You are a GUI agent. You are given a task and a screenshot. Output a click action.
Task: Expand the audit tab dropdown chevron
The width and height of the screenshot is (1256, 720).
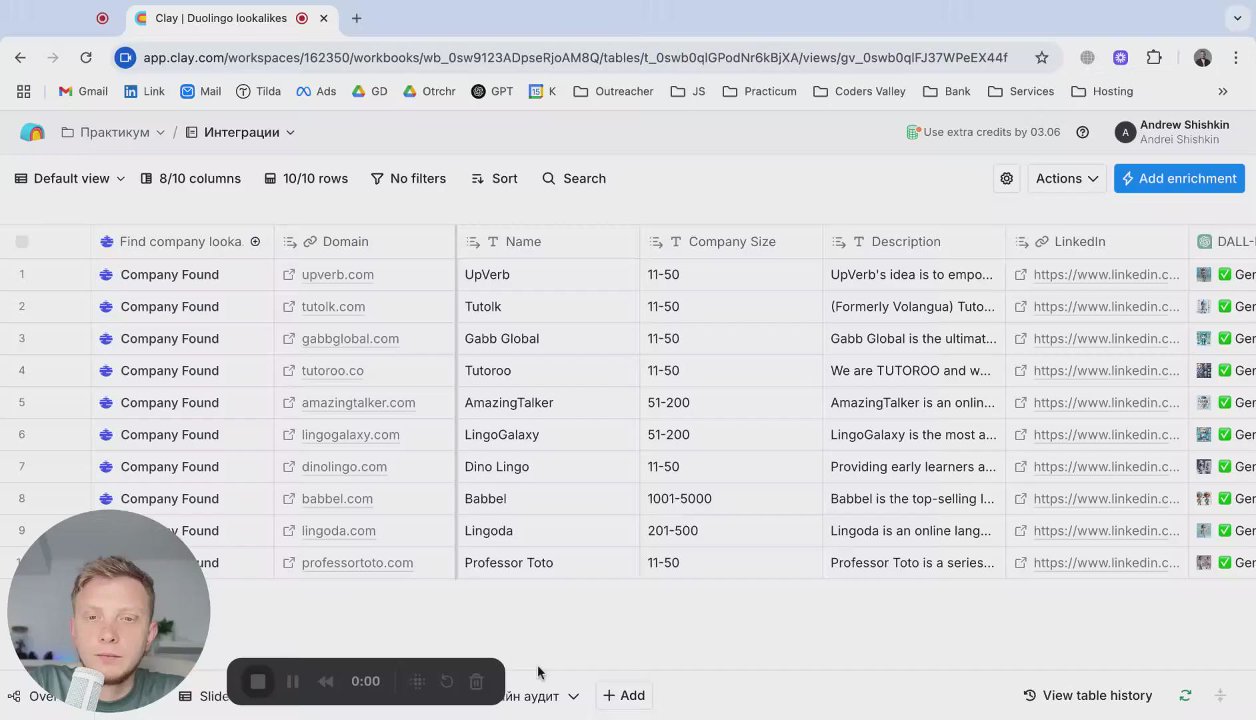pyautogui.click(x=574, y=696)
